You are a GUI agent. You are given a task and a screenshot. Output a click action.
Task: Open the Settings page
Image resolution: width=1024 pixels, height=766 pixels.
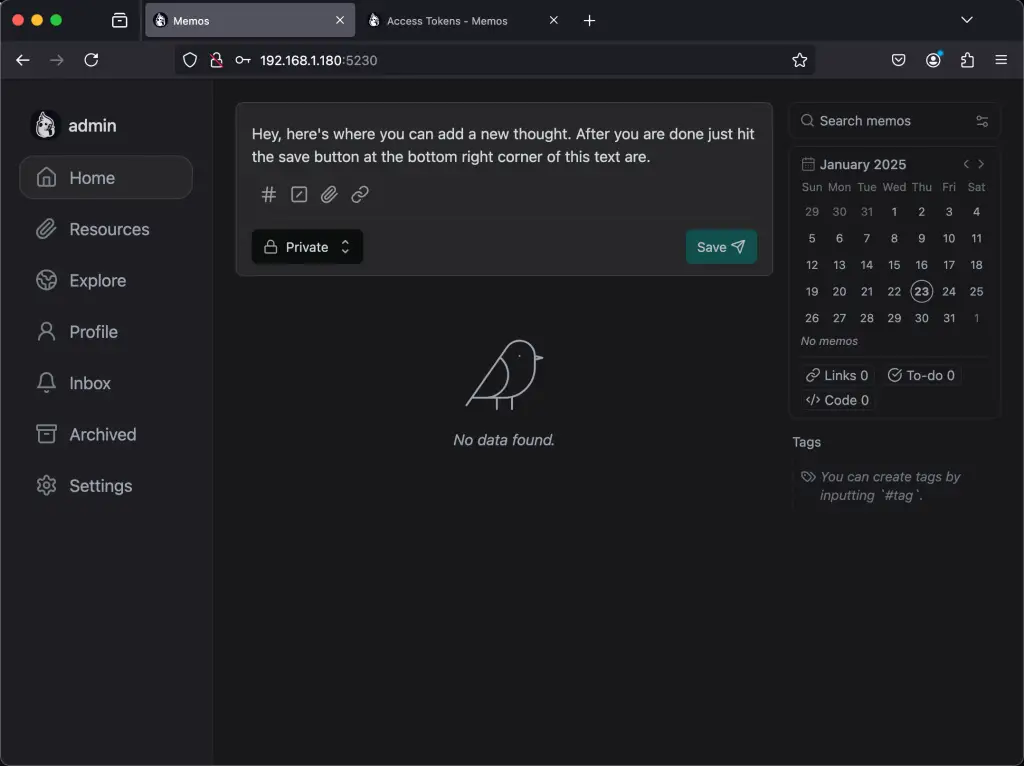tap(100, 485)
